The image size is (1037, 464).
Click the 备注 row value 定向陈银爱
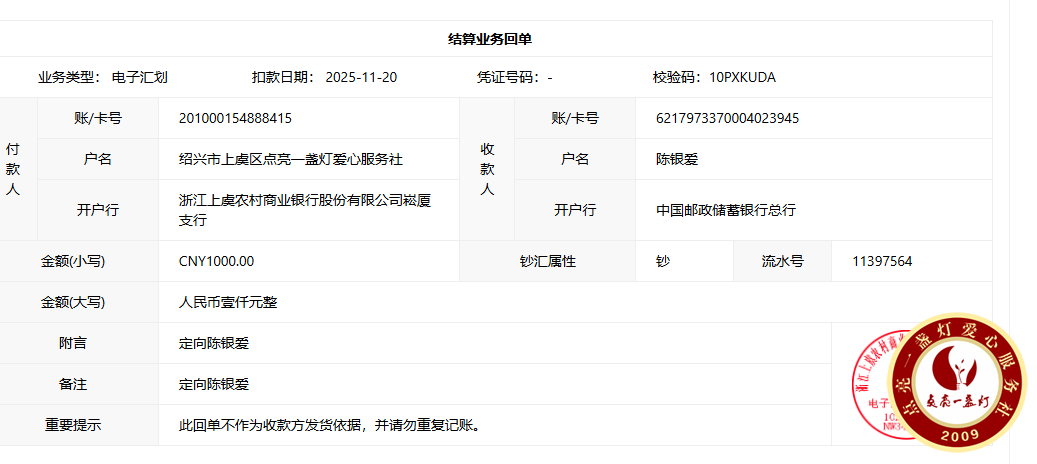point(214,384)
